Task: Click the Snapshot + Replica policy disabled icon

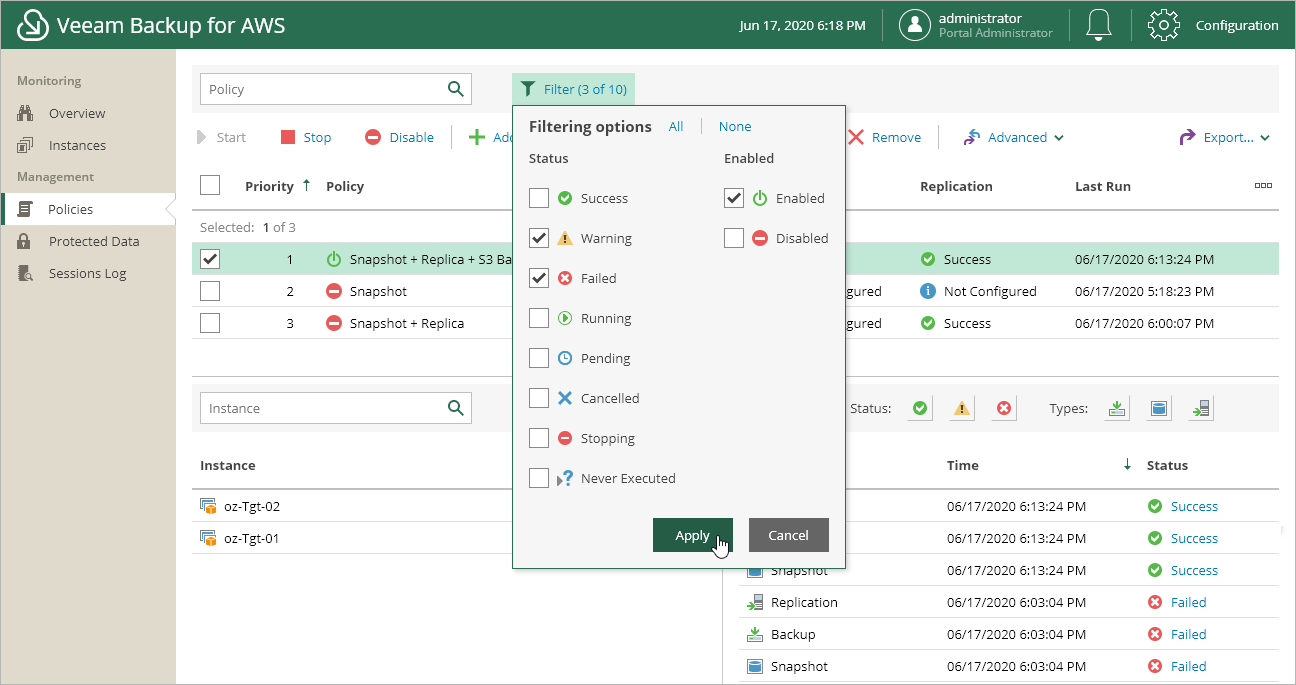Action: 334,323
